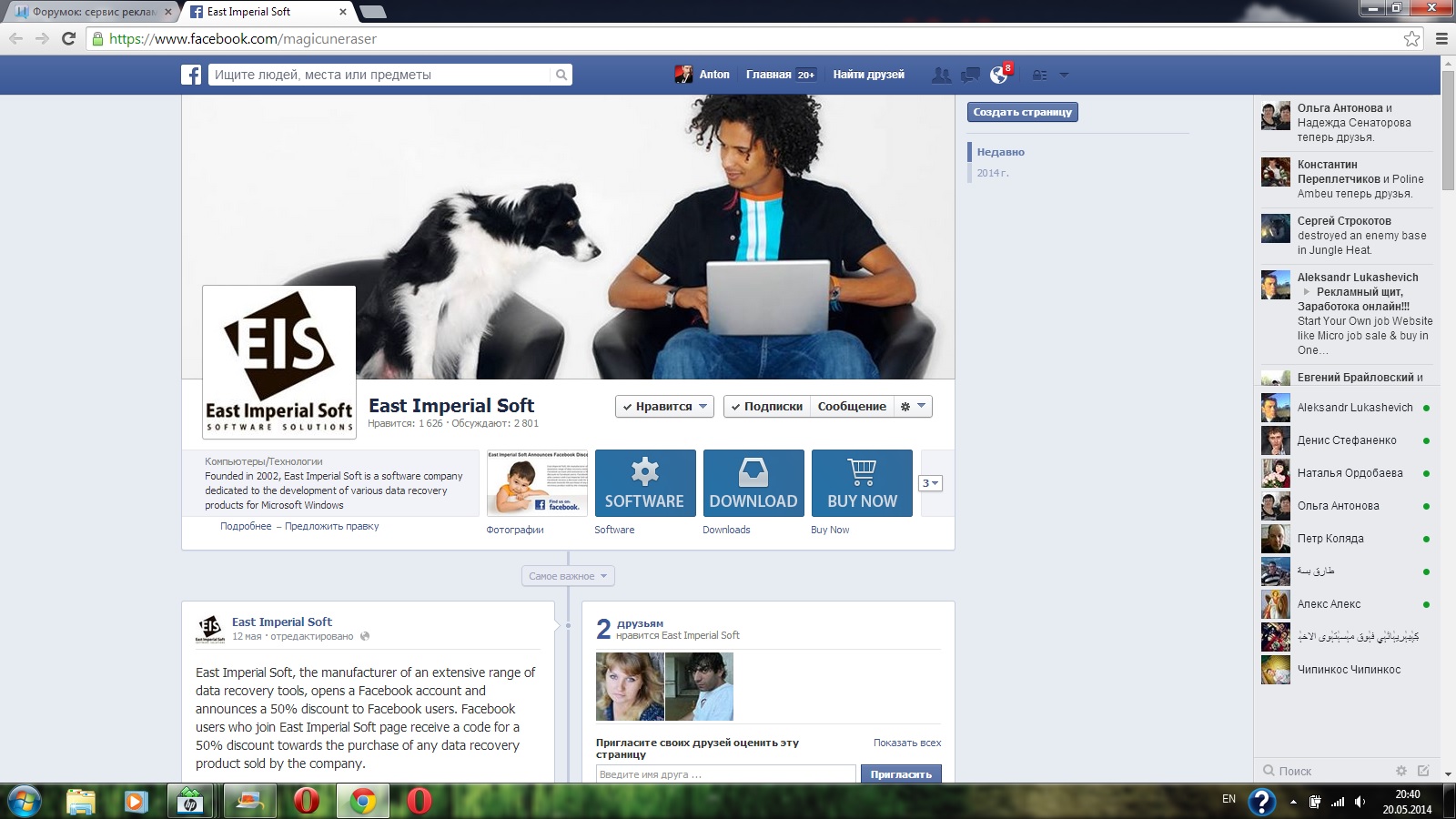The width and height of the screenshot is (1456, 819).
Task: Click the Фотографии photo thumbnail
Action: point(537,483)
